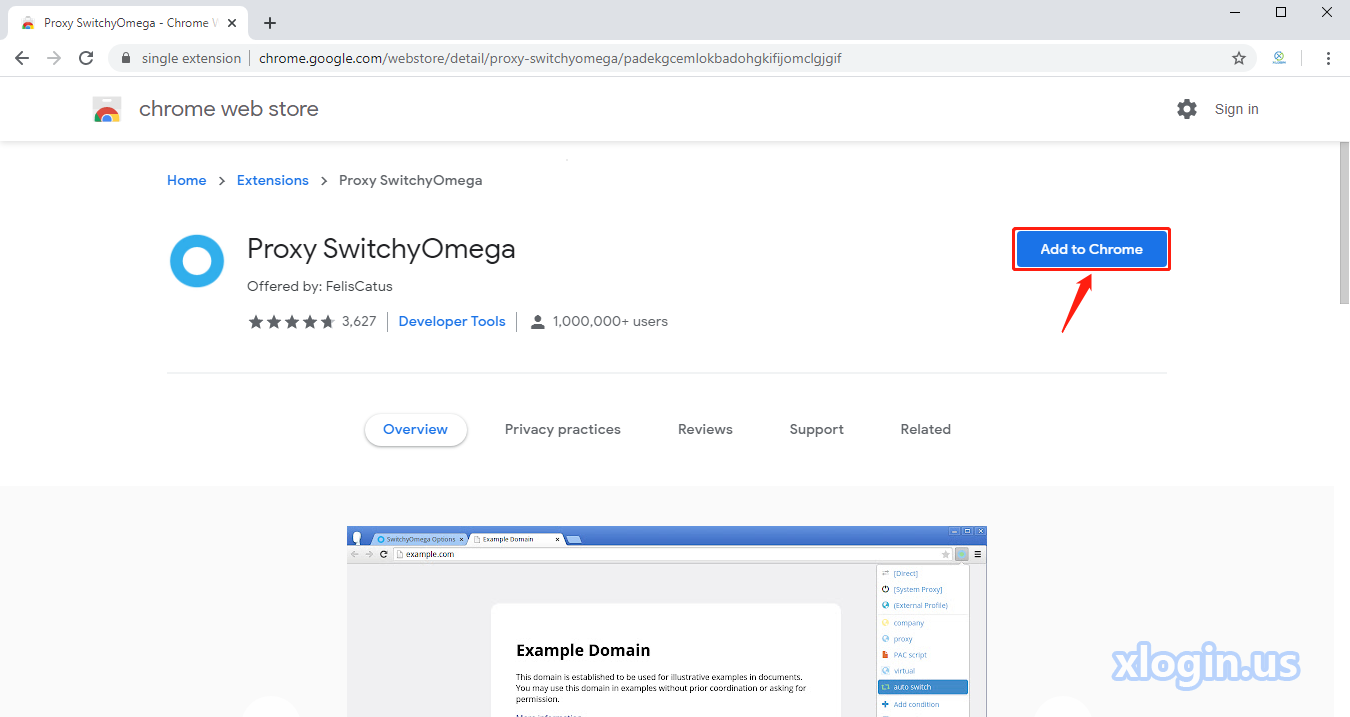Screen dimensions: 1350x717
Task: Click the "1,000,000+ users" text
Action: (x=610, y=321)
